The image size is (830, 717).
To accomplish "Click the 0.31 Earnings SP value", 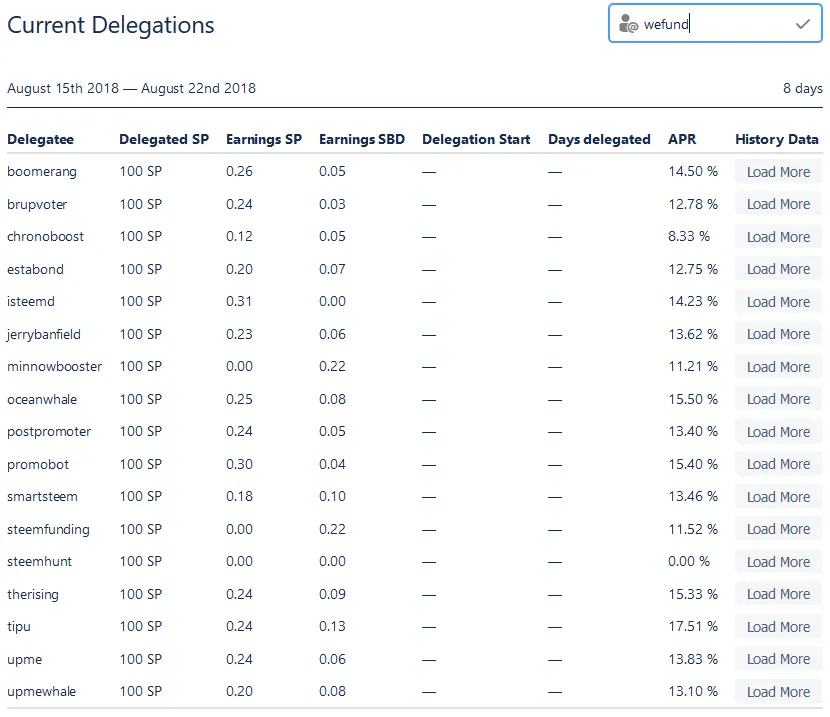I will click(x=239, y=302).
